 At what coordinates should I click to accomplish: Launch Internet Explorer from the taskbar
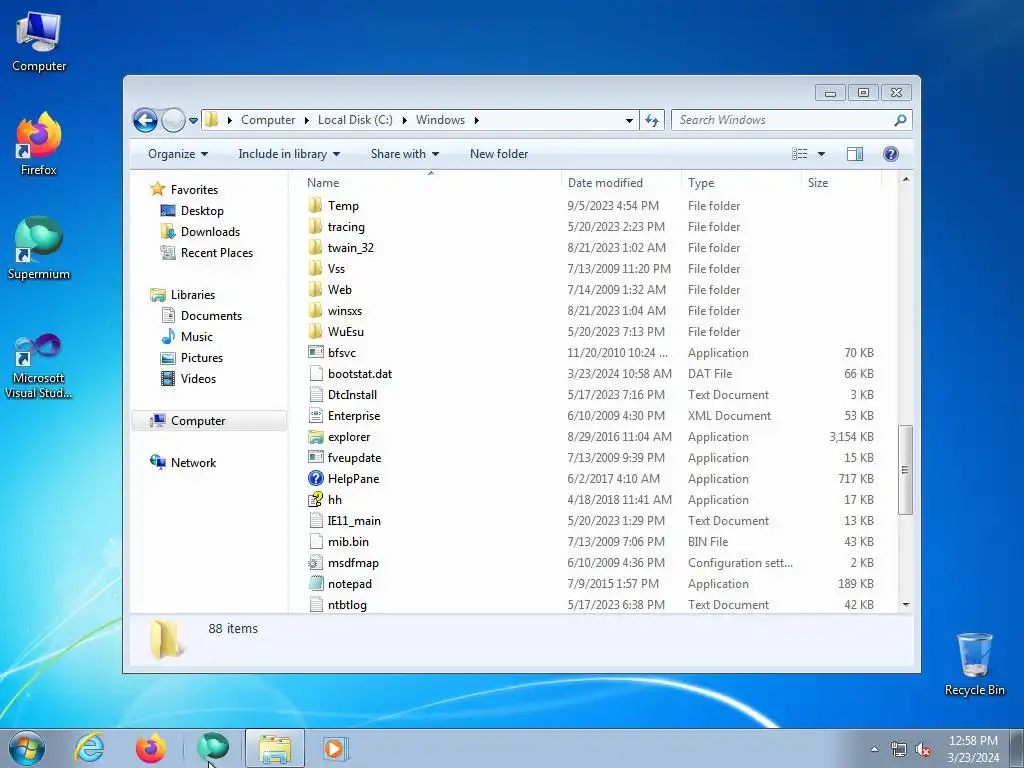[89, 748]
